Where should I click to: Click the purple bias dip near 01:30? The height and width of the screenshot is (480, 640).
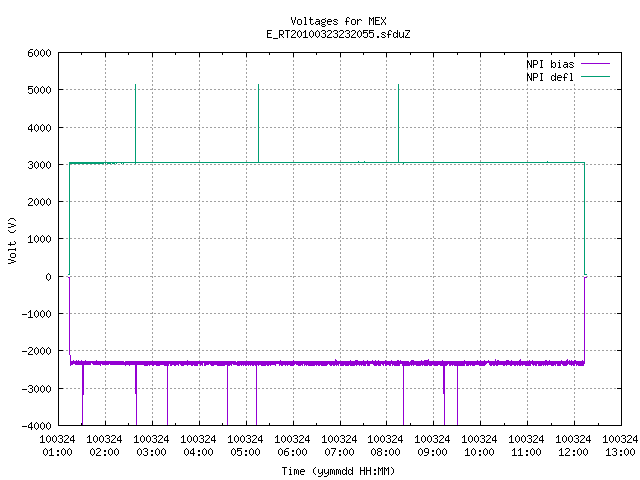(83, 394)
